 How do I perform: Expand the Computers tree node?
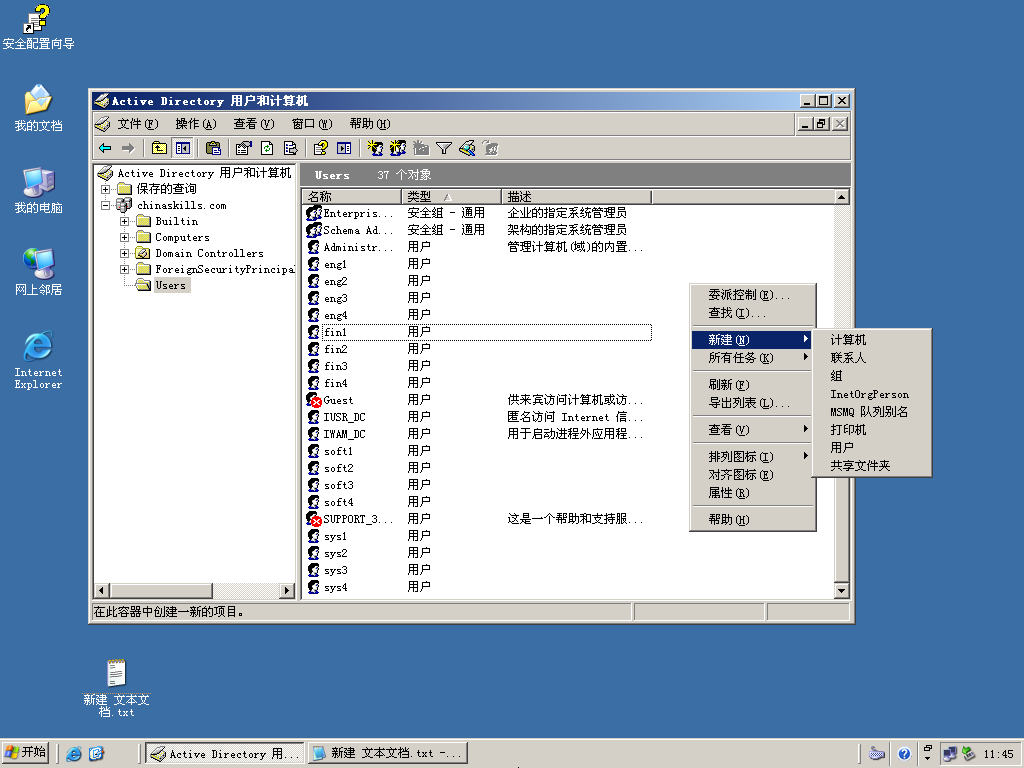point(124,237)
